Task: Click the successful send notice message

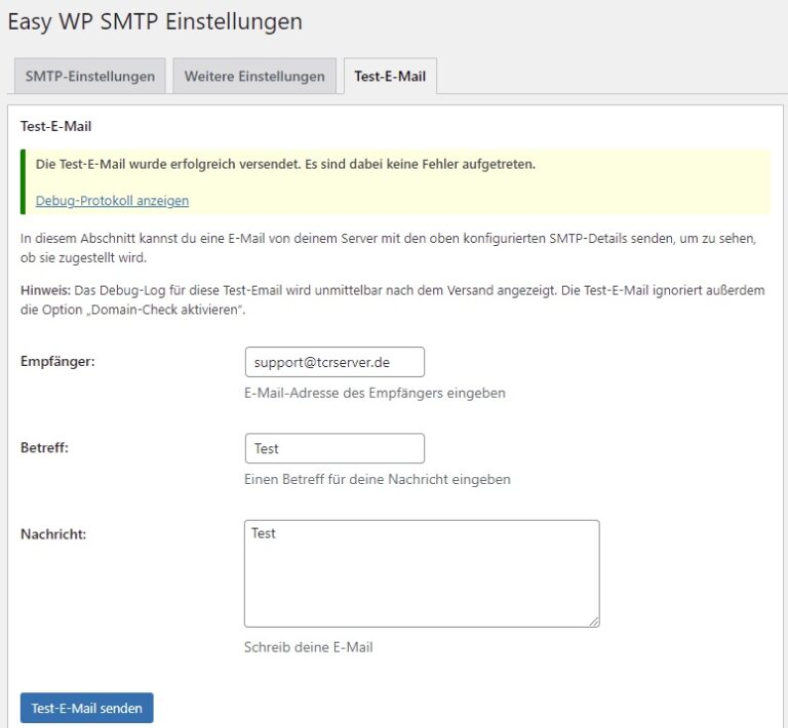Action: point(286,164)
